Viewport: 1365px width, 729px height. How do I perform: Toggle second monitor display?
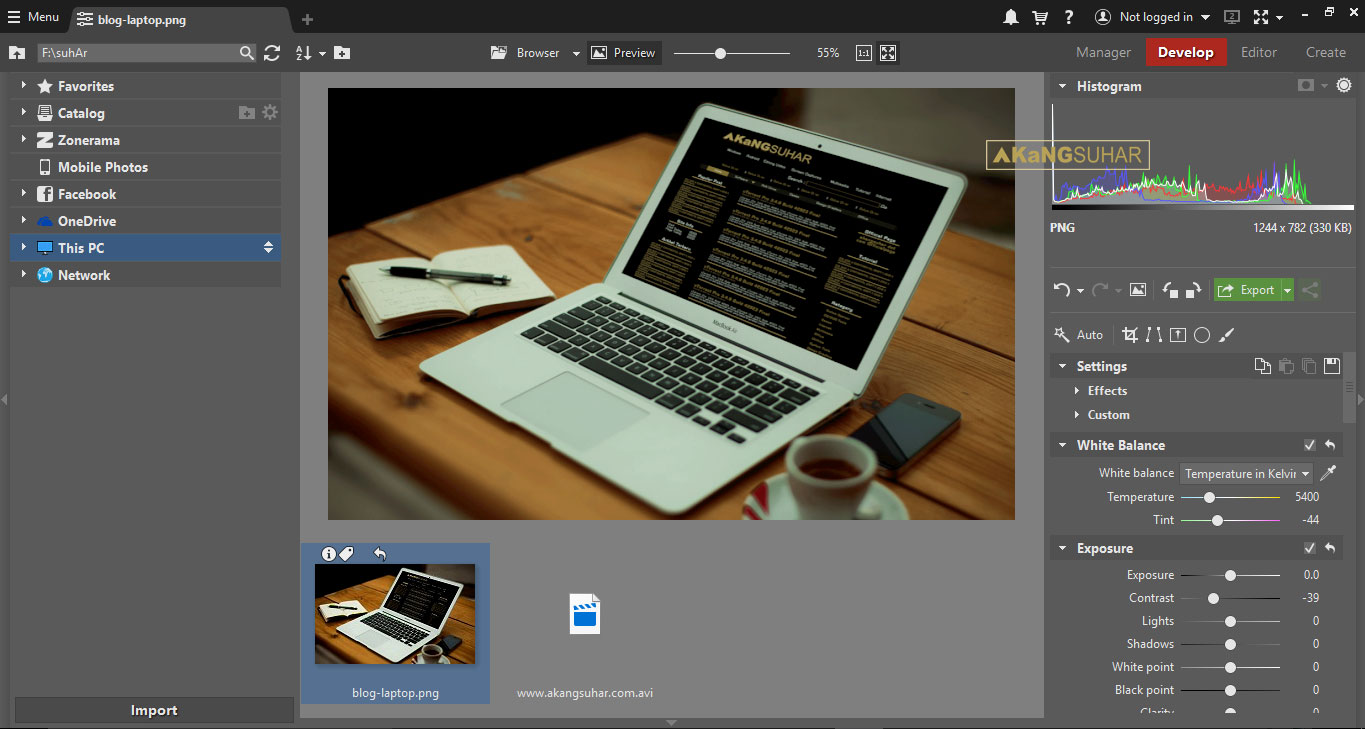[x=1231, y=17]
